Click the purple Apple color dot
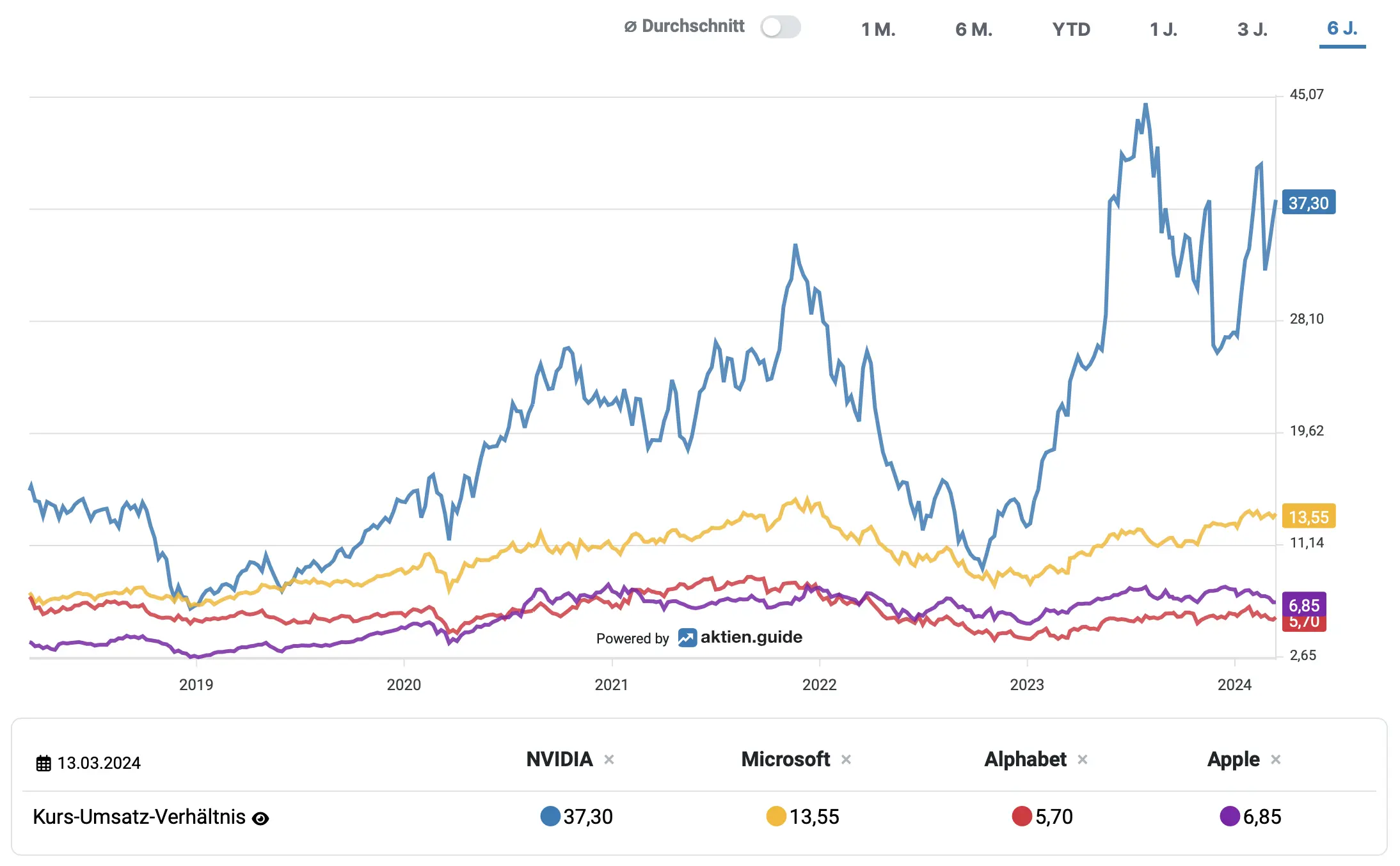Image resolution: width=1400 pixels, height=866 pixels. pos(1230,816)
